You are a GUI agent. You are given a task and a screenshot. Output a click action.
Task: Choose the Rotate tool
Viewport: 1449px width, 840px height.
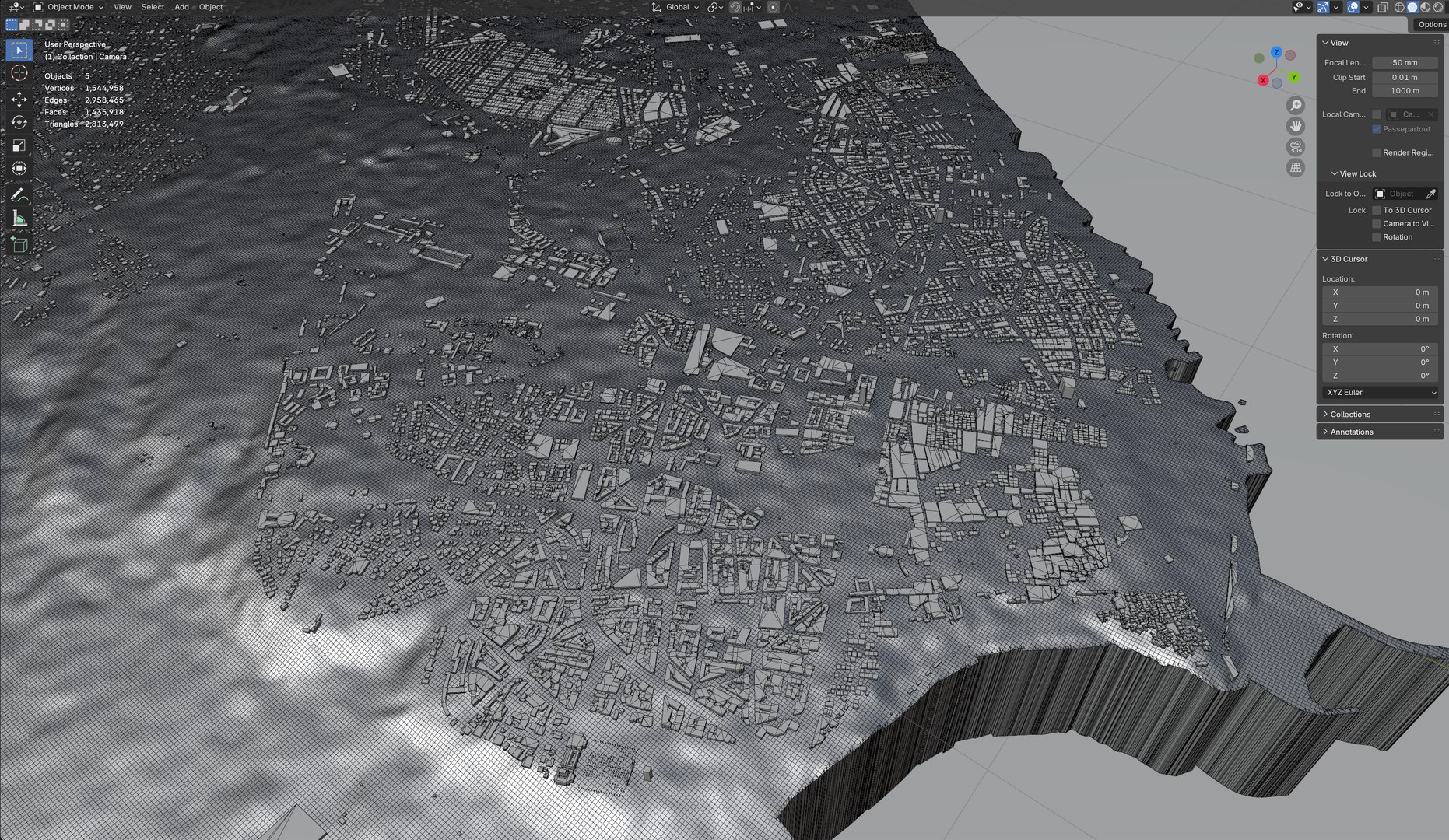(x=19, y=122)
